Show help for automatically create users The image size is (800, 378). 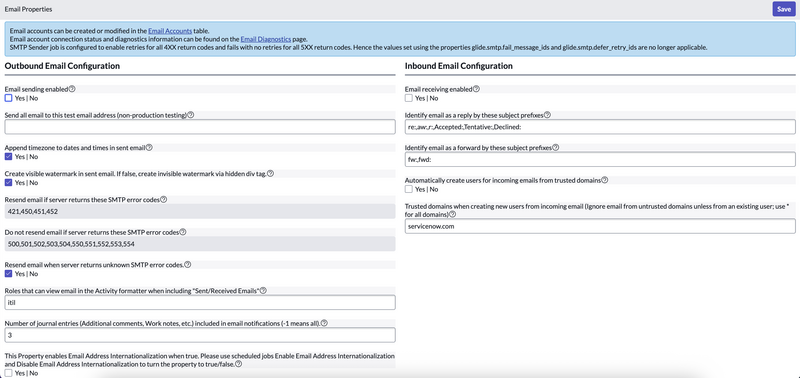pyautogui.click(x=605, y=180)
